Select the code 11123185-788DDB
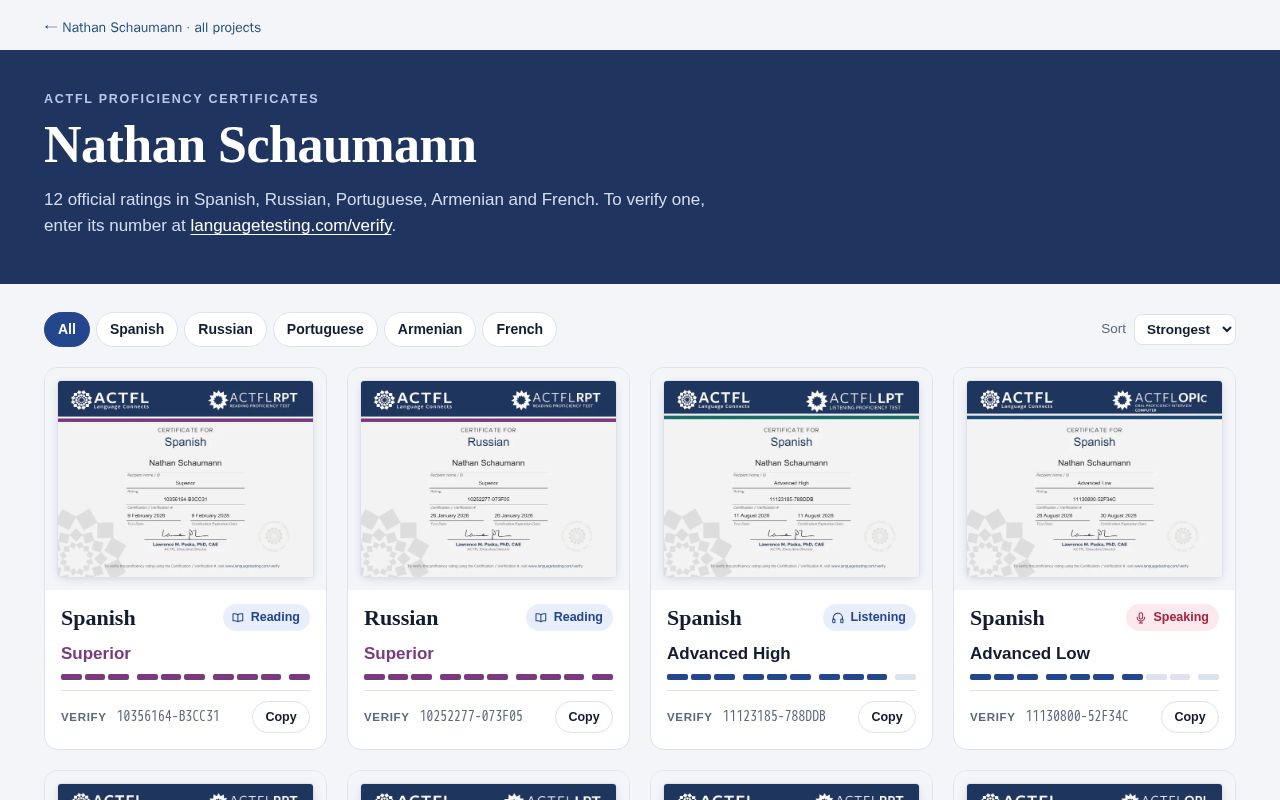The width and height of the screenshot is (1280, 800). [x=774, y=717]
